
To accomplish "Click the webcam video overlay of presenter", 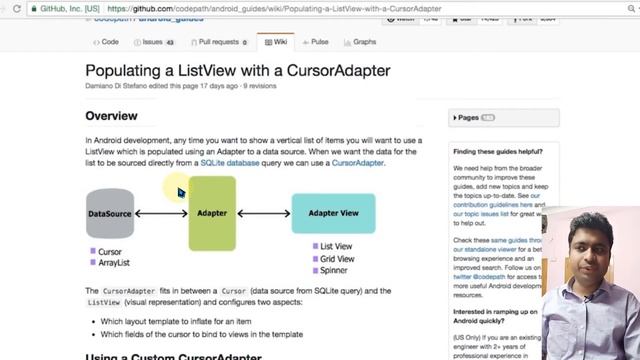I will (x=591, y=283).
